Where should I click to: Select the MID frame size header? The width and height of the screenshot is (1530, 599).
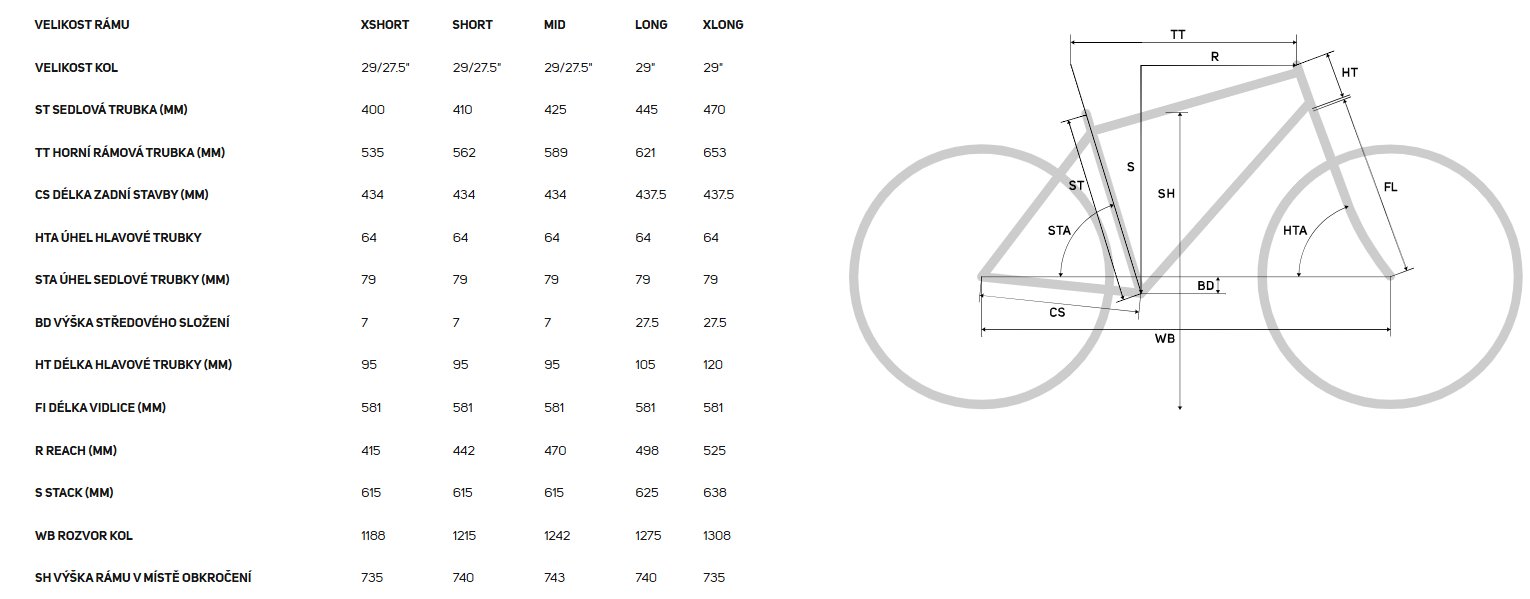click(554, 25)
